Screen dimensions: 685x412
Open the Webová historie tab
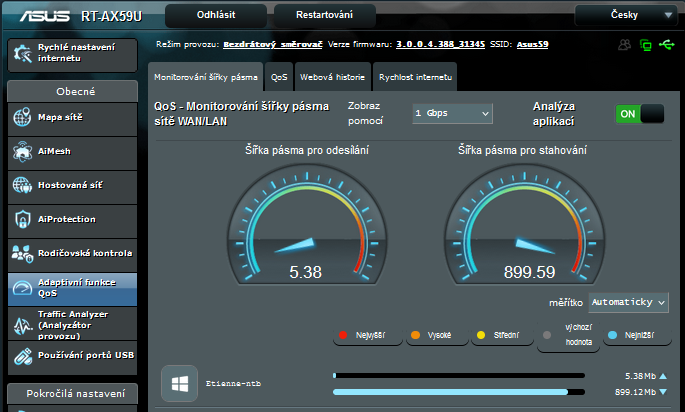[331, 76]
